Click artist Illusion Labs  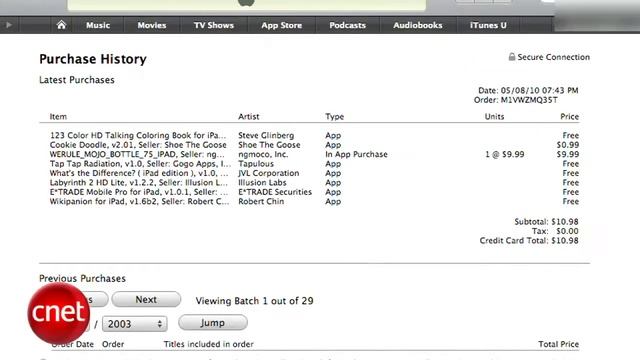(x=262, y=182)
